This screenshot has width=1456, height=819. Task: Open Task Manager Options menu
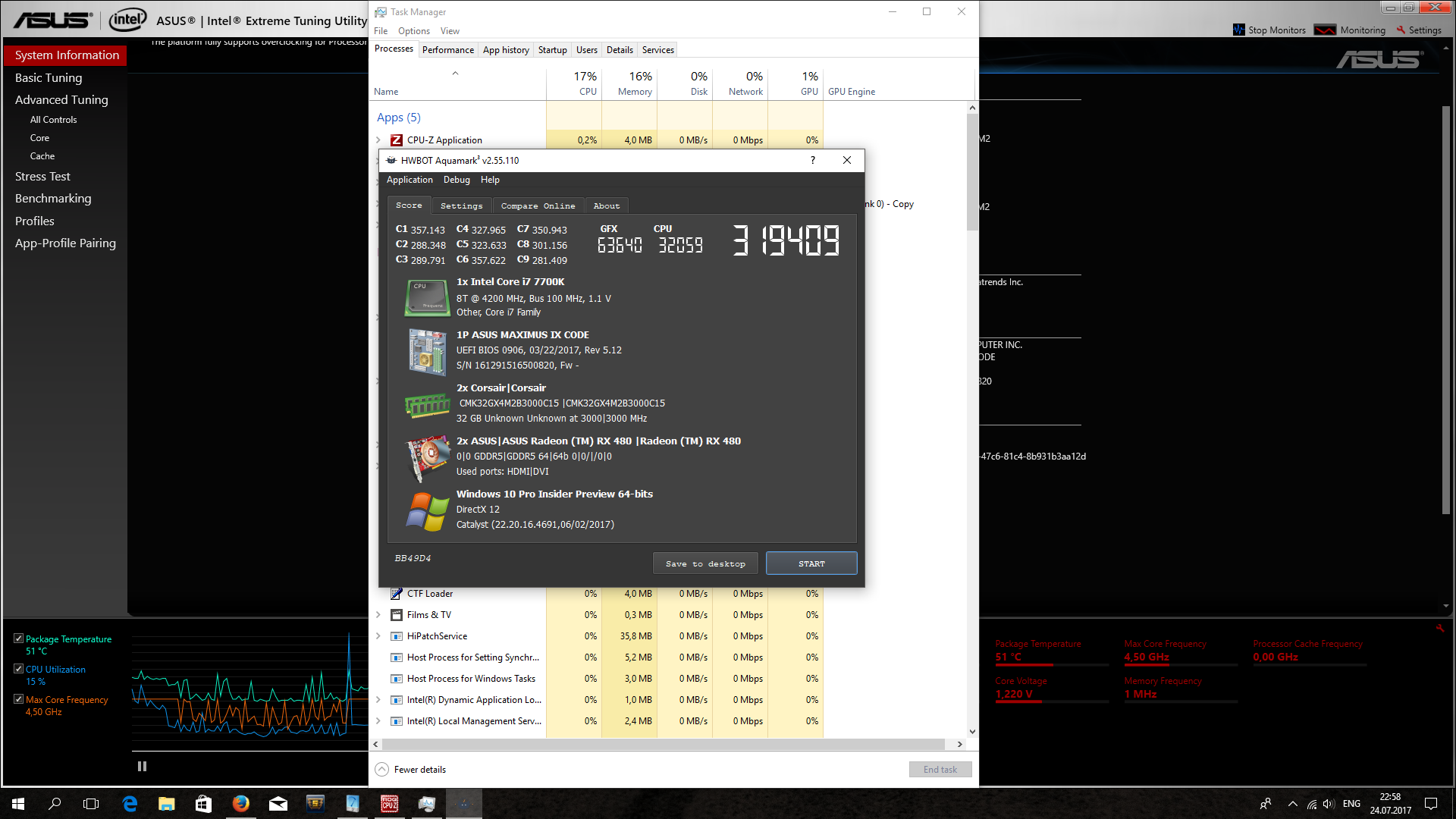[x=414, y=31]
